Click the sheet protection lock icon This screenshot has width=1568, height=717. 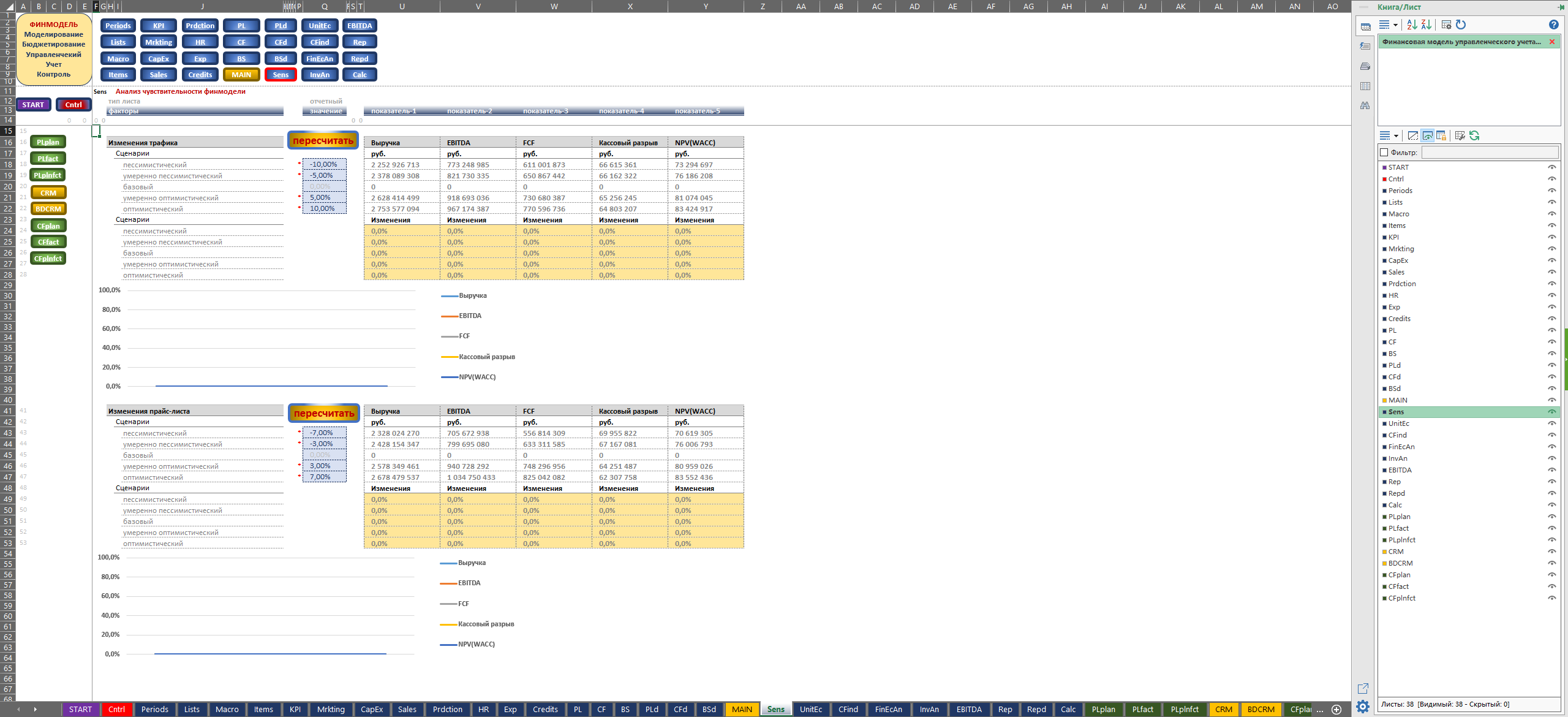[1441, 135]
